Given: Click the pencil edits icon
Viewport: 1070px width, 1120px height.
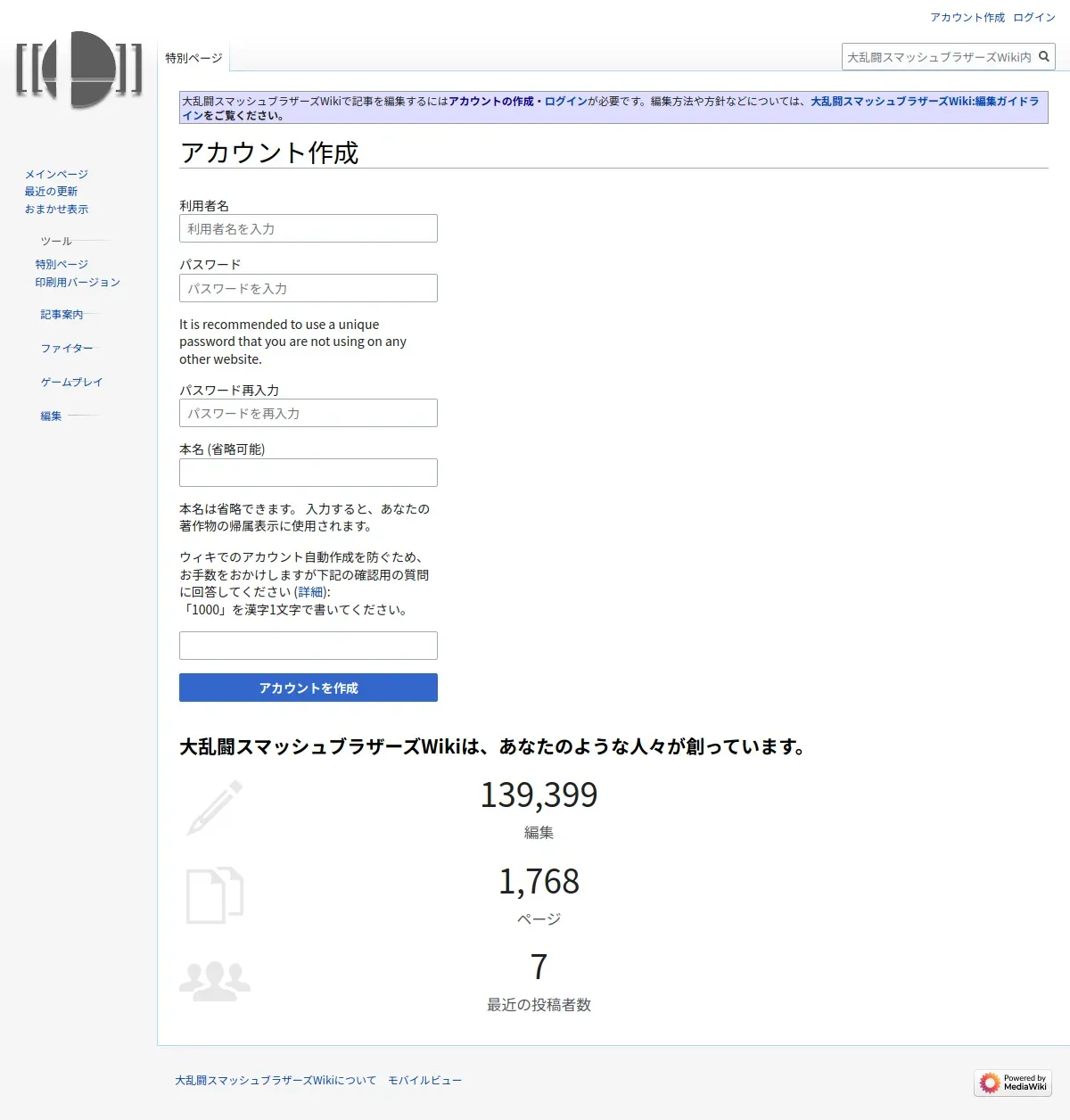Looking at the screenshot, I should 215,808.
